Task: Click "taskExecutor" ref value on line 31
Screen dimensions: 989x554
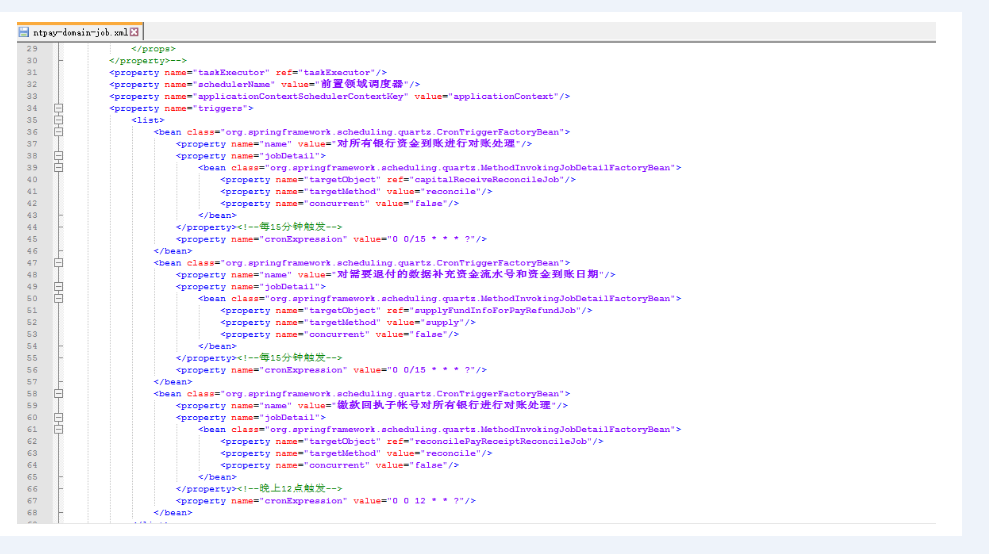Action: (337, 73)
